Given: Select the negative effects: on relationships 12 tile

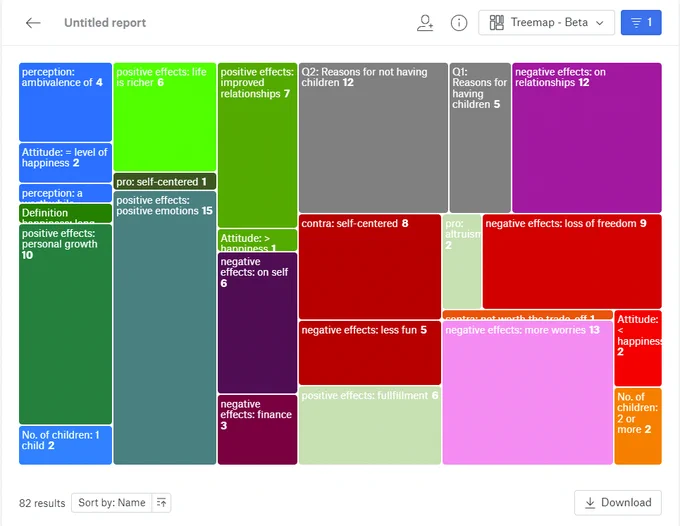Looking at the screenshot, I should (x=587, y=138).
